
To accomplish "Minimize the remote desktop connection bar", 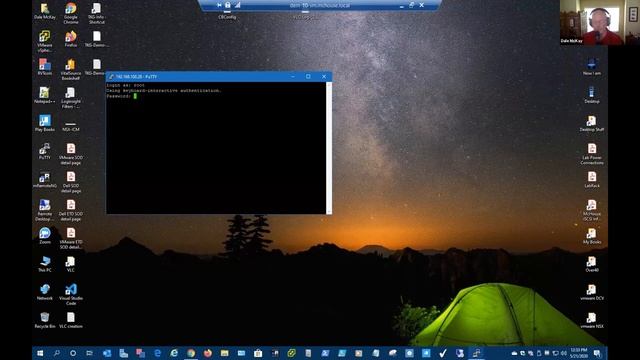I will (x=402, y=5).
